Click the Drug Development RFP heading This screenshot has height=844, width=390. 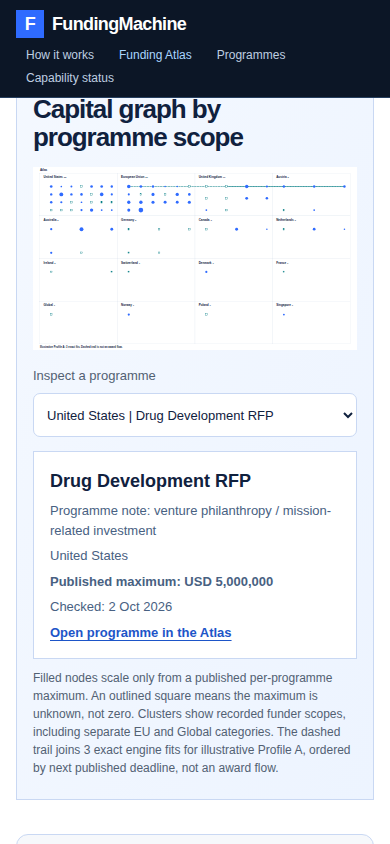pos(151,481)
